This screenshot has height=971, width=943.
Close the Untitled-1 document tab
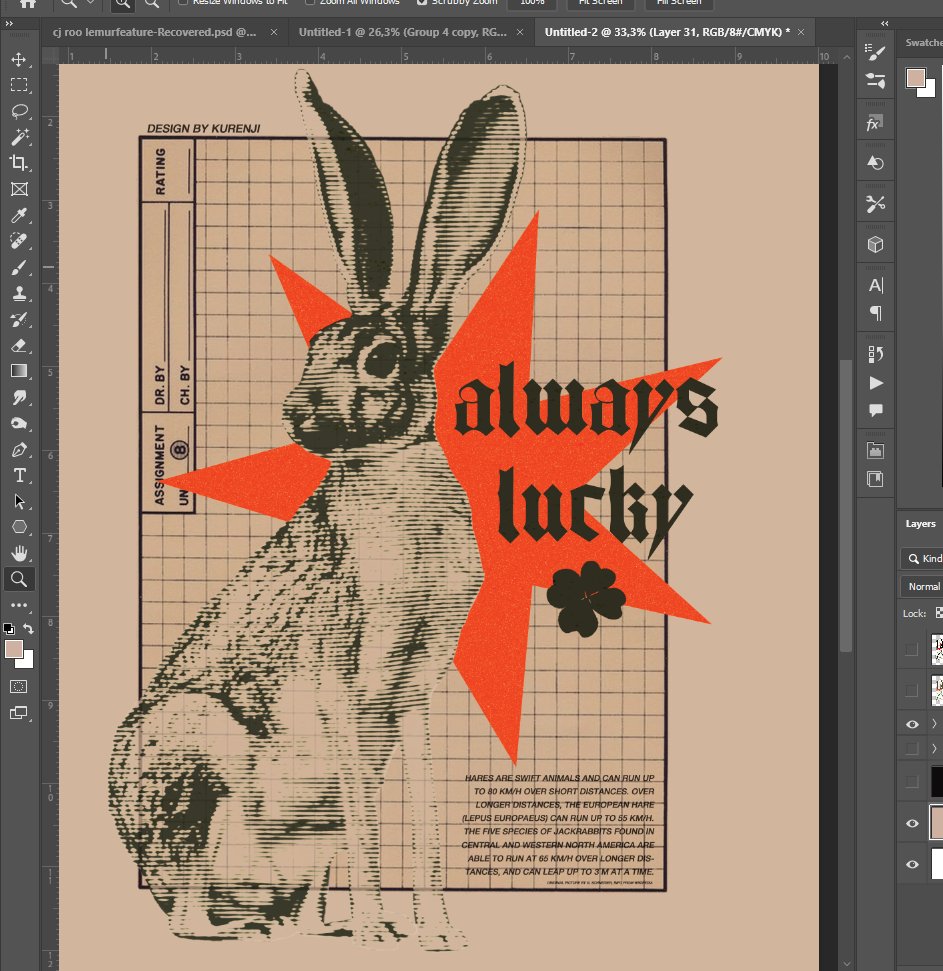pyautogui.click(x=520, y=32)
